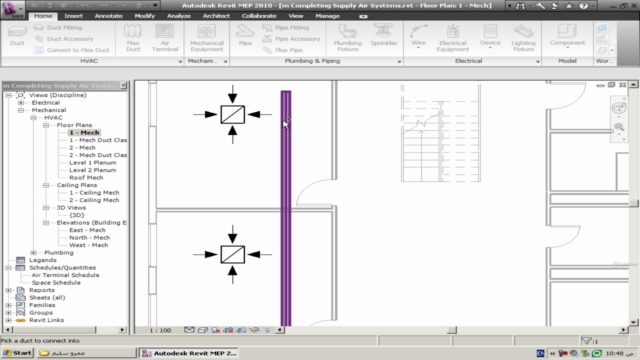Screen dimensions: 640x360
Task: Click the steering wheel navigation icon
Action: point(619,108)
